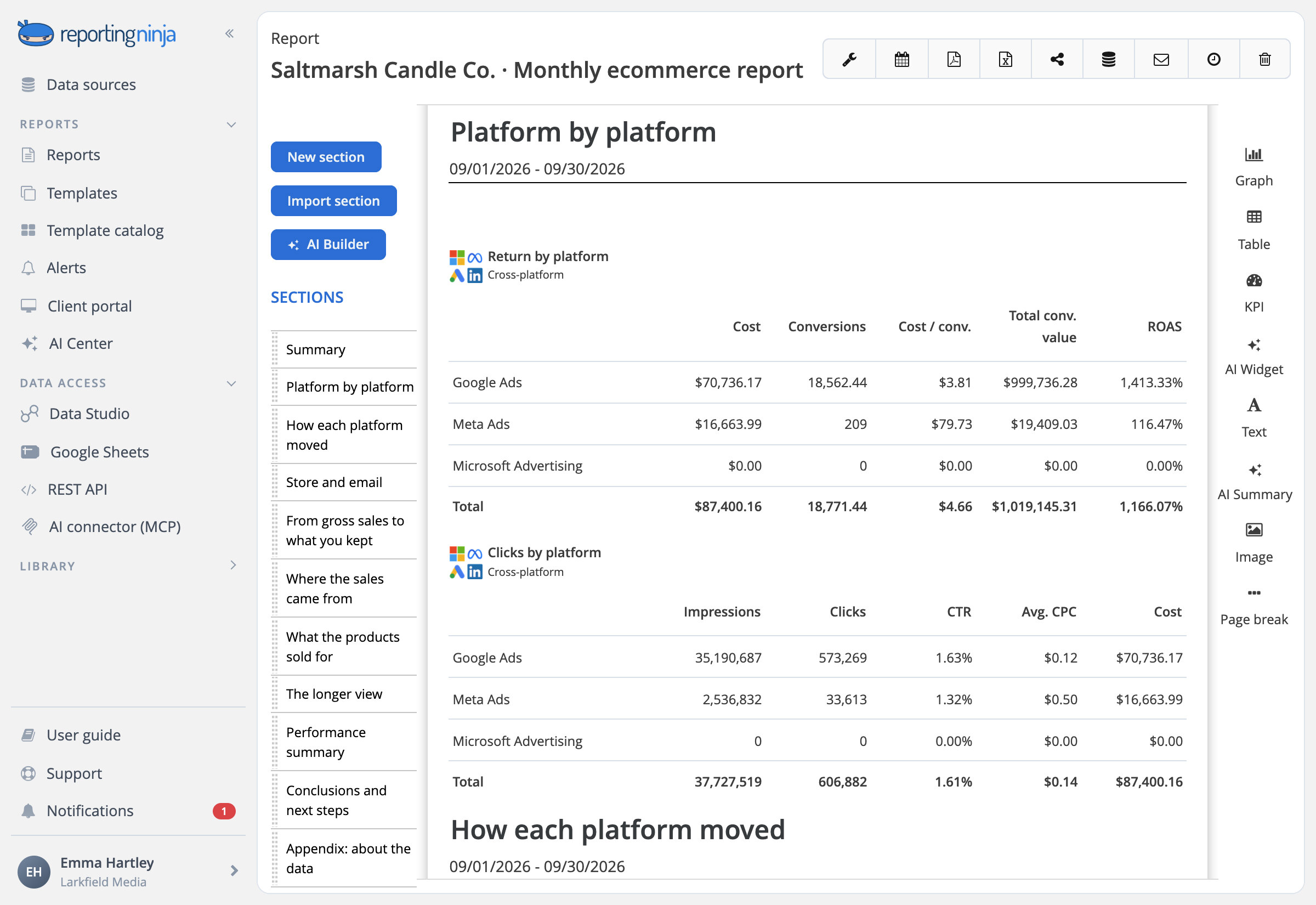This screenshot has height=905, width=1316.
Task: Click the Reporting Ninja logo
Action: (97, 34)
